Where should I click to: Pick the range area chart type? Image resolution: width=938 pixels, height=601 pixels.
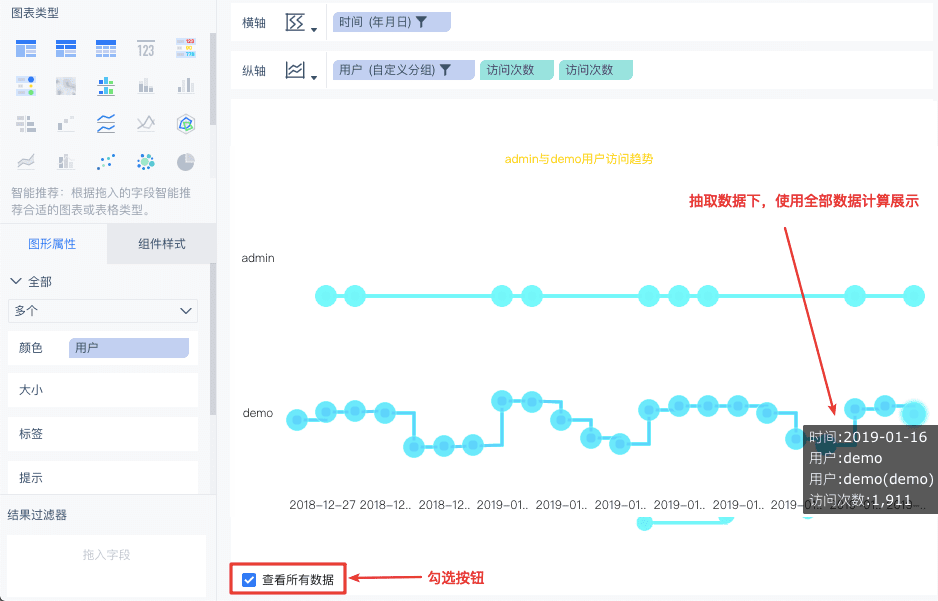pyautogui.click(x=26, y=161)
